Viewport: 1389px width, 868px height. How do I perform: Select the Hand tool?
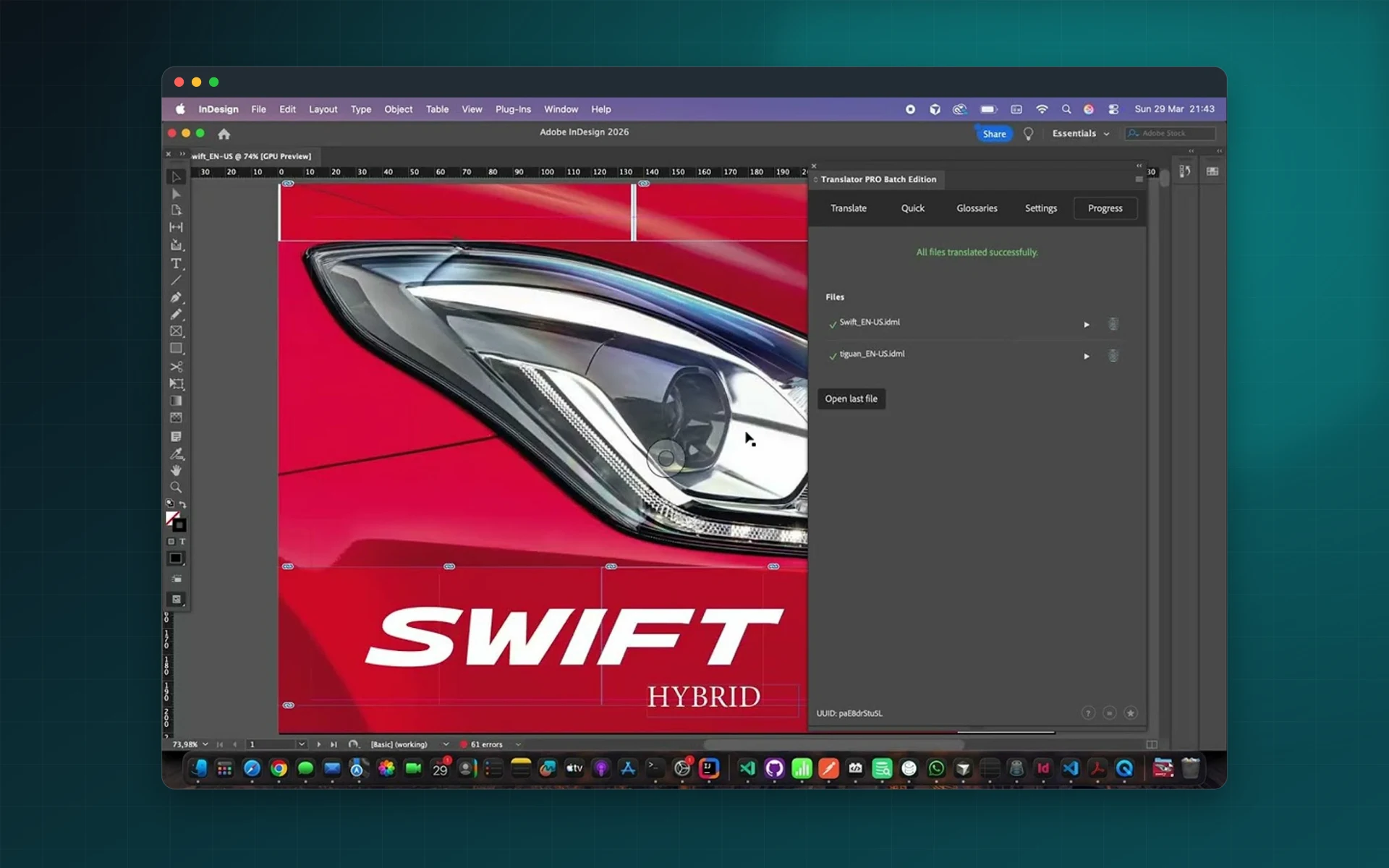[x=176, y=470]
